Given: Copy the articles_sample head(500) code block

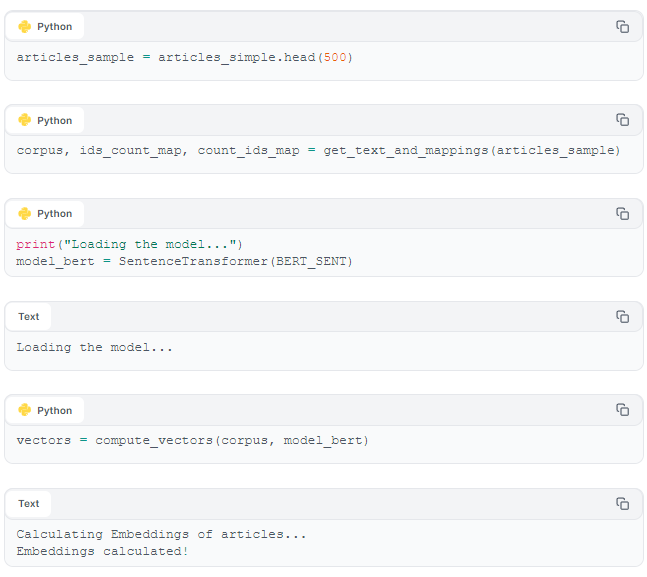Looking at the screenshot, I should (622, 27).
